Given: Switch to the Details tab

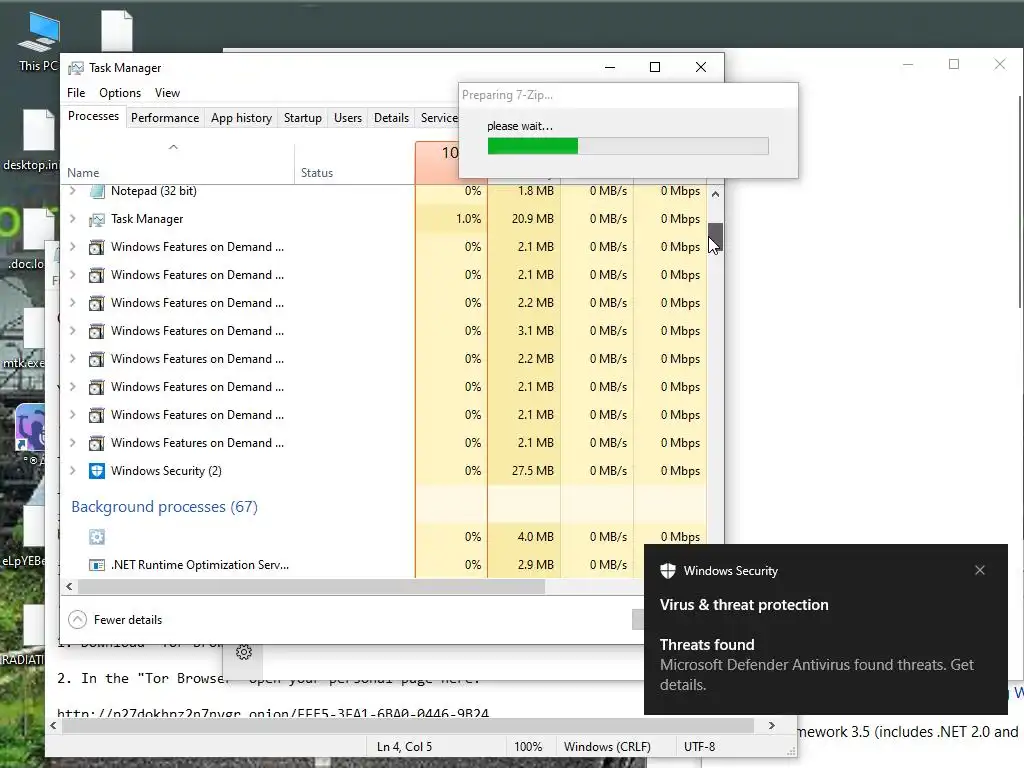Looking at the screenshot, I should coord(391,118).
